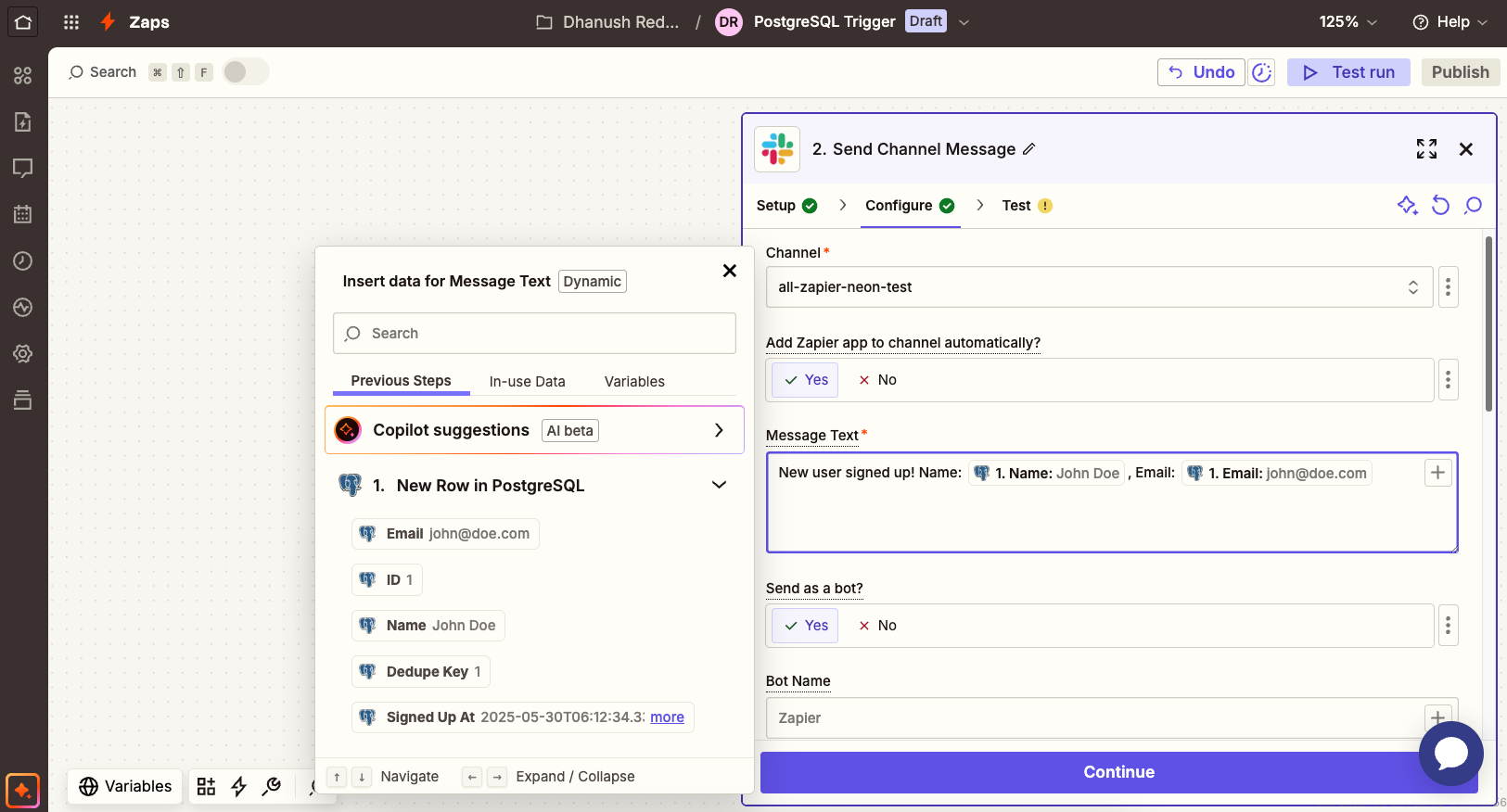Screen dimensions: 1507x812
Task: Expand the step editor to fullscreen
Action: (x=1426, y=149)
